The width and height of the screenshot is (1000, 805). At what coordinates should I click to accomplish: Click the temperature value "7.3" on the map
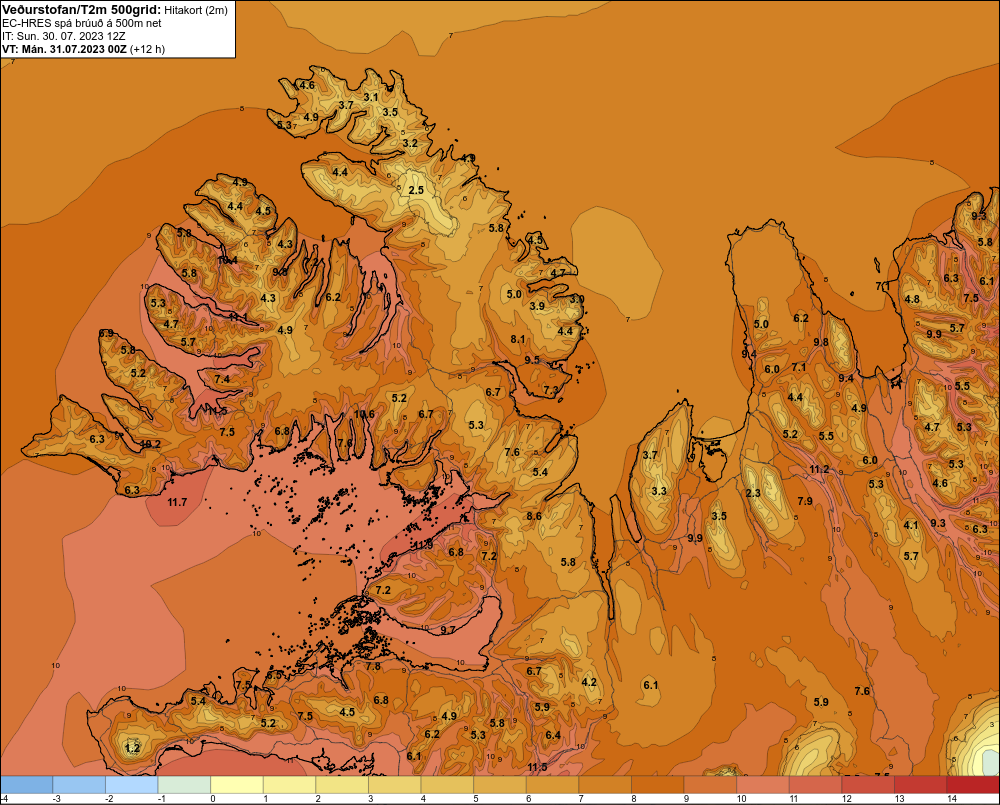click(x=551, y=390)
